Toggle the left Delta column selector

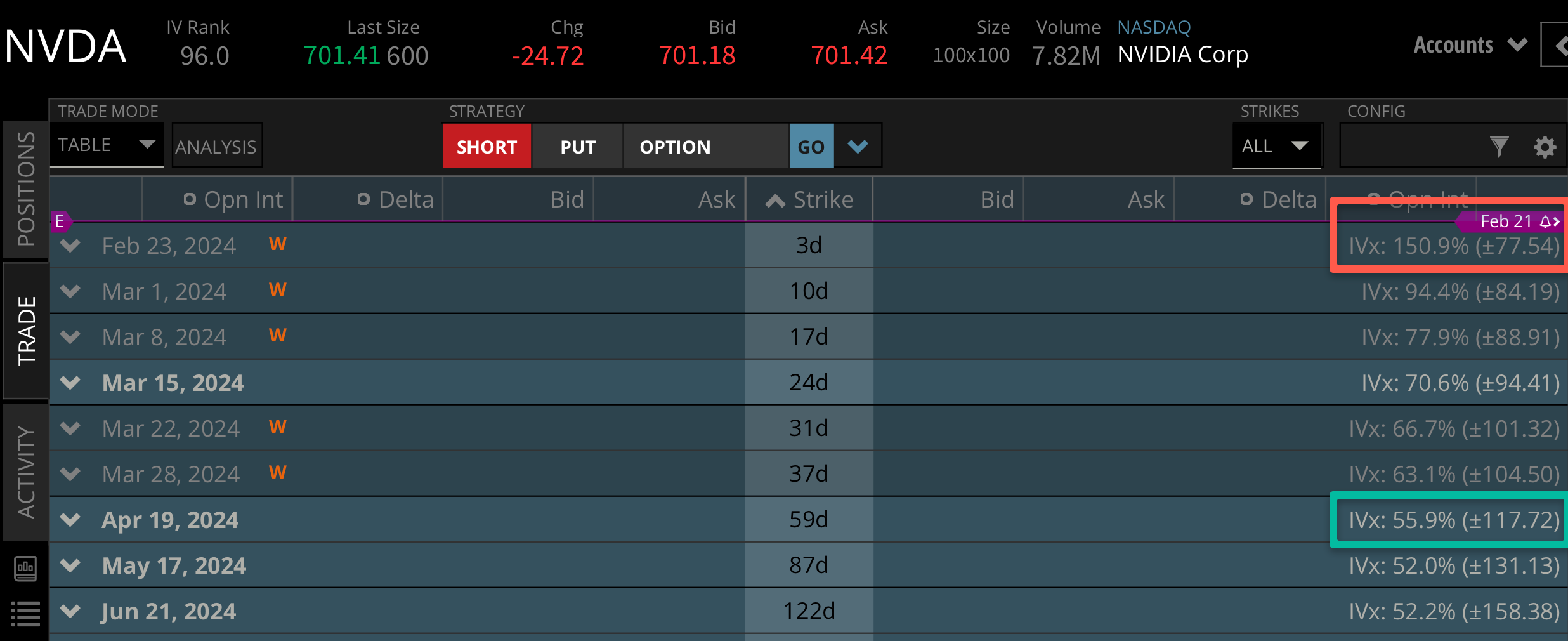tap(364, 200)
